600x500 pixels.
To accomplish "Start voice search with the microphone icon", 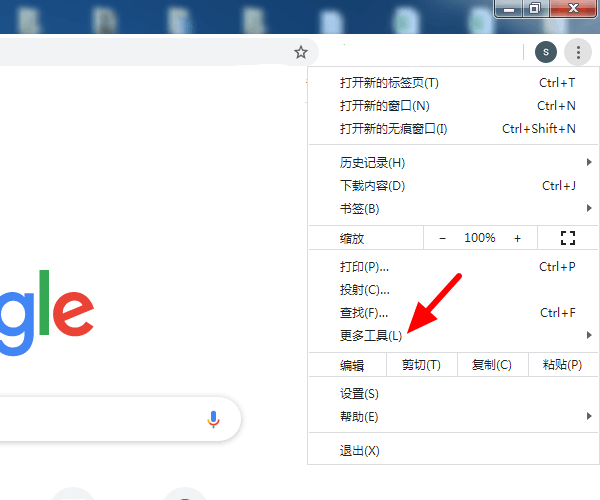I will click(213, 419).
